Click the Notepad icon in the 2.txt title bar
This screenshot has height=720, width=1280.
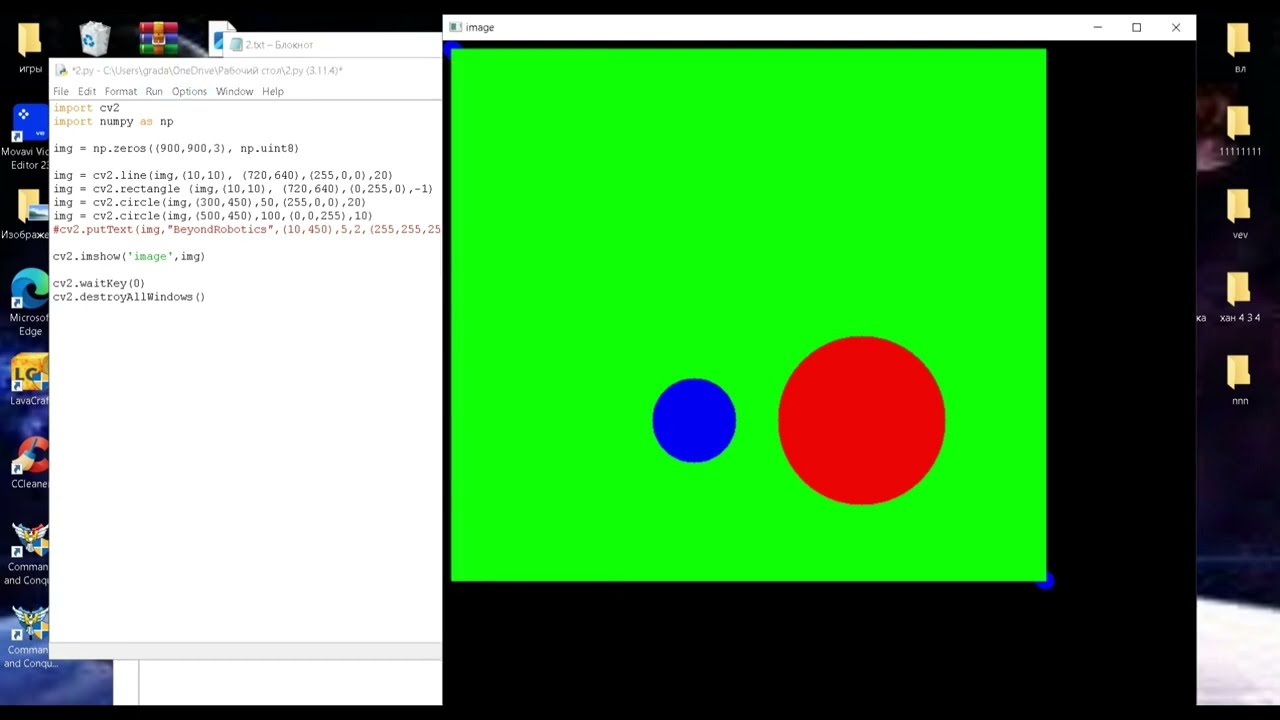[236, 45]
